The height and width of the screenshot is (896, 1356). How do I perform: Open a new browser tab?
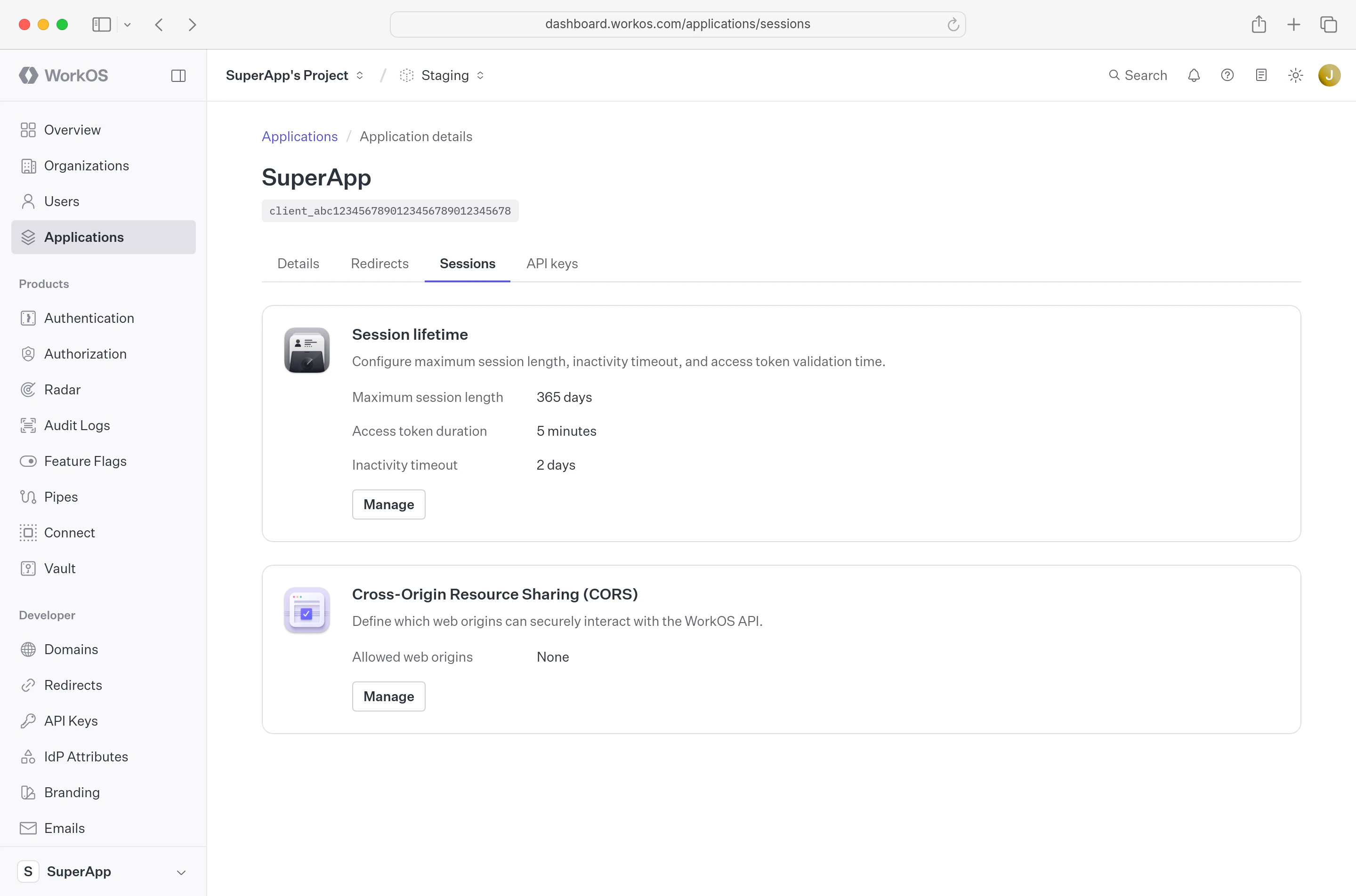click(1294, 24)
